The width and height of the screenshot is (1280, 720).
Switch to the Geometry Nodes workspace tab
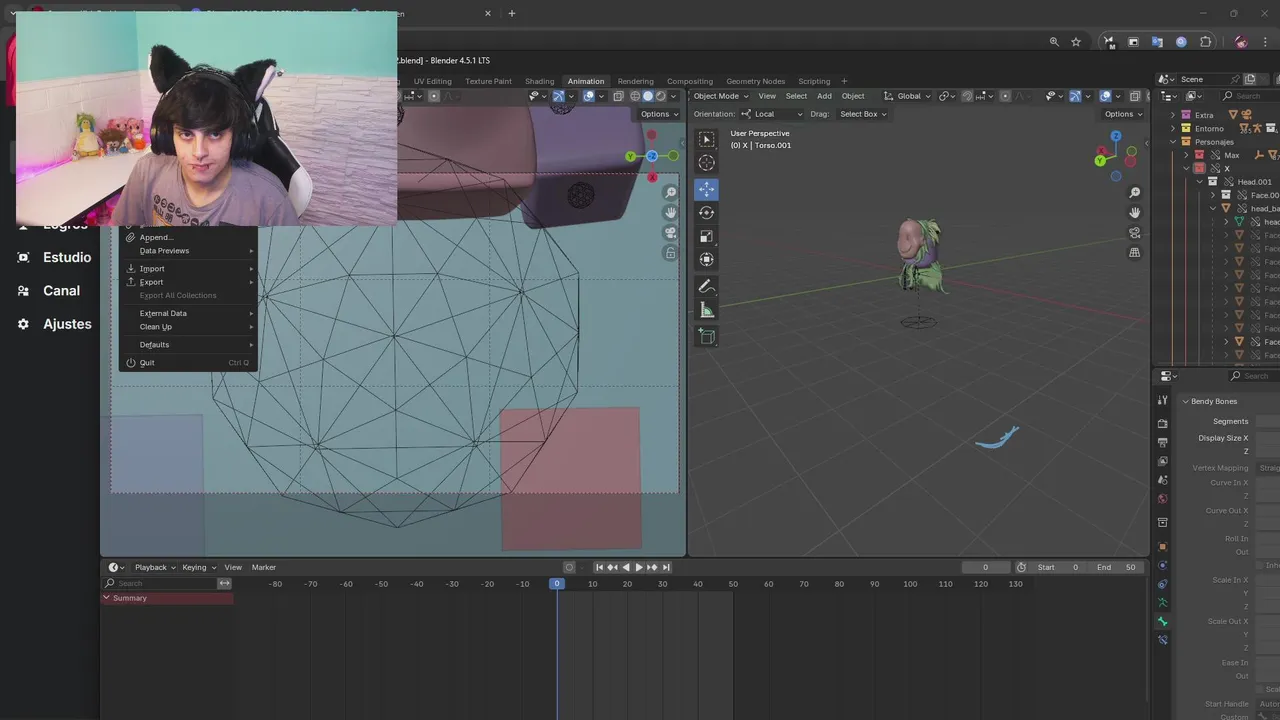(x=755, y=81)
